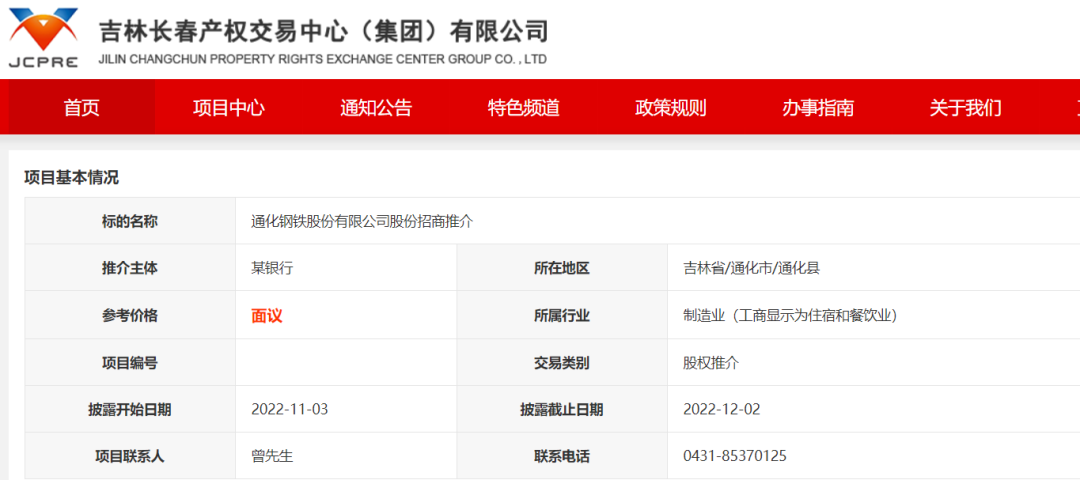Open 通知公告 in the navigation bar
The height and width of the screenshot is (480, 1080).
coord(376,108)
